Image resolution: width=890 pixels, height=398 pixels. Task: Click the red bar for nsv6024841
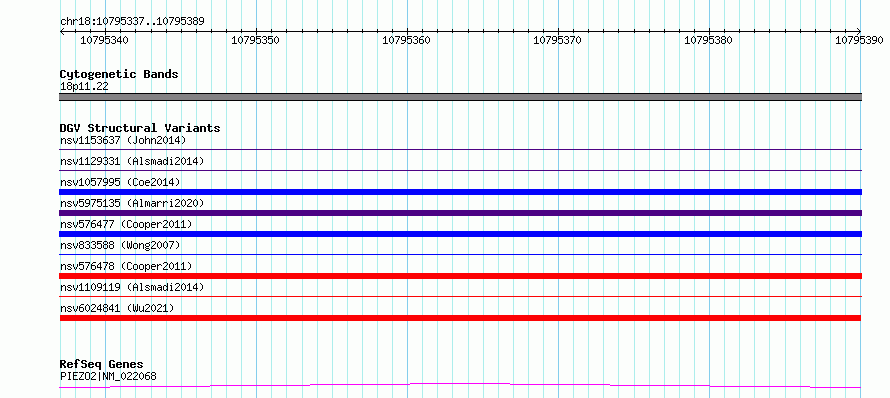[x=460, y=318]
